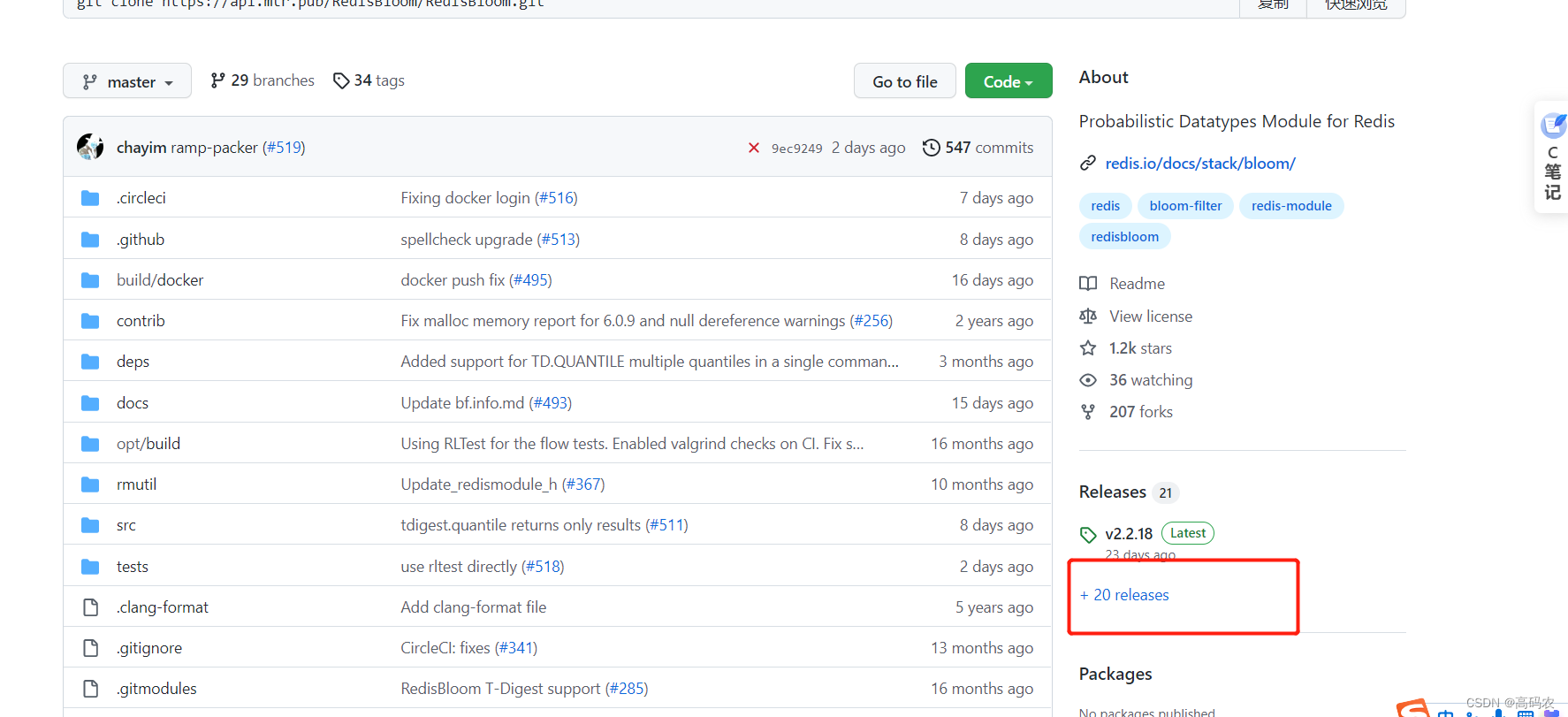Click the failed build red X icon
Image resolution: width=1568 pixels, height=717 pixels.
(x=754, y=148)
